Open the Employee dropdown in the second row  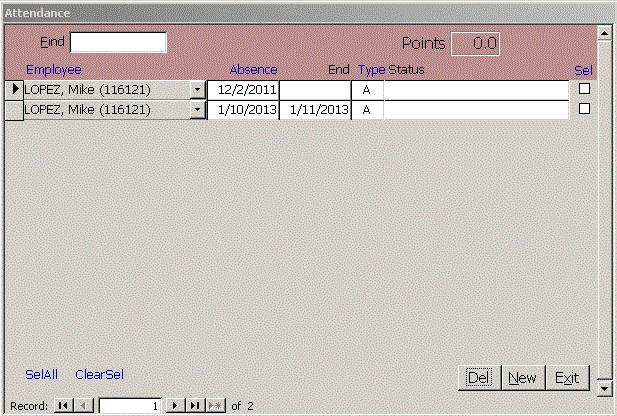(x=197, y=110)
